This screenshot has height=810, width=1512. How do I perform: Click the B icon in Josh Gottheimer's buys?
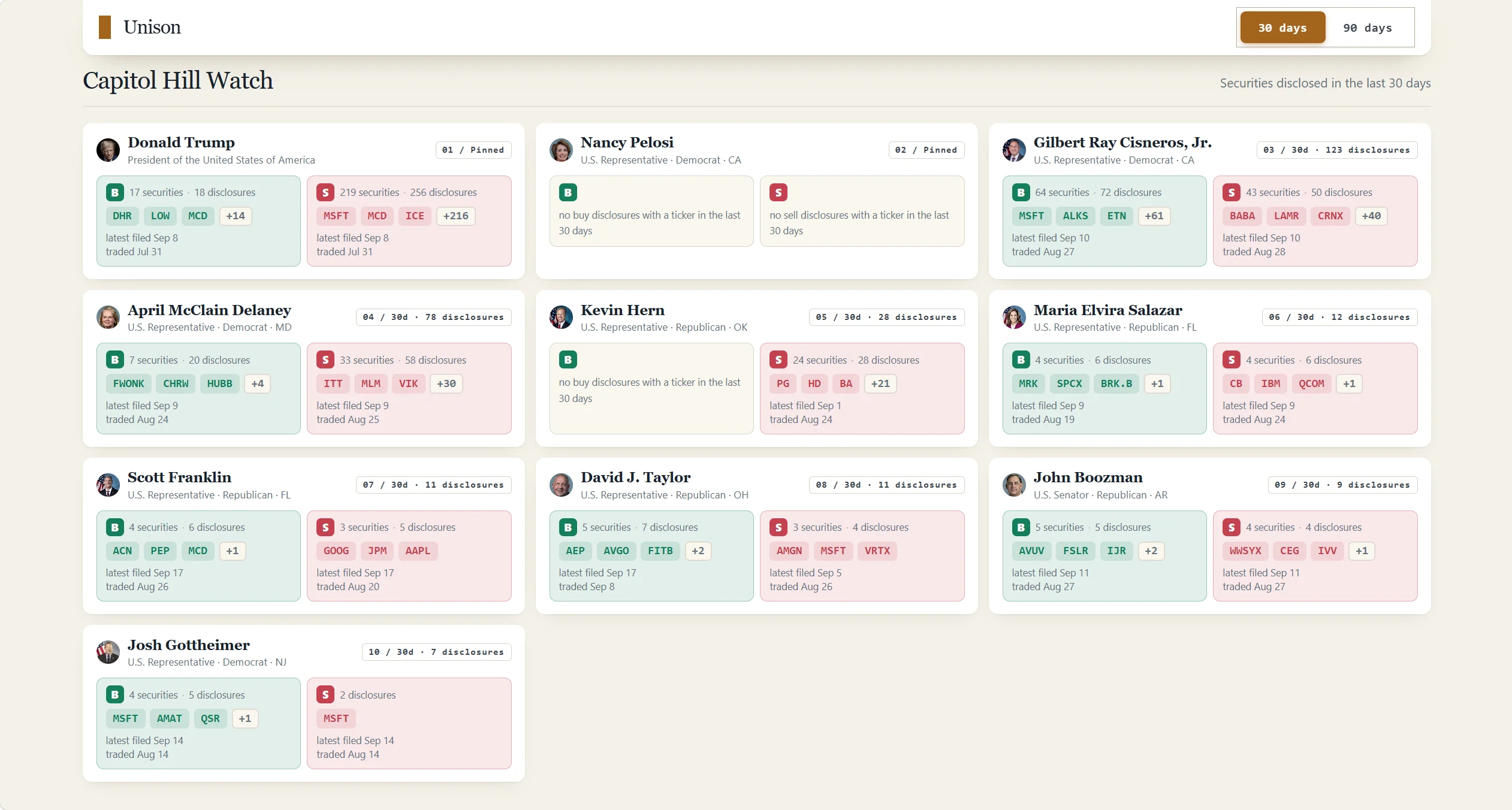(x=115, y=695)
